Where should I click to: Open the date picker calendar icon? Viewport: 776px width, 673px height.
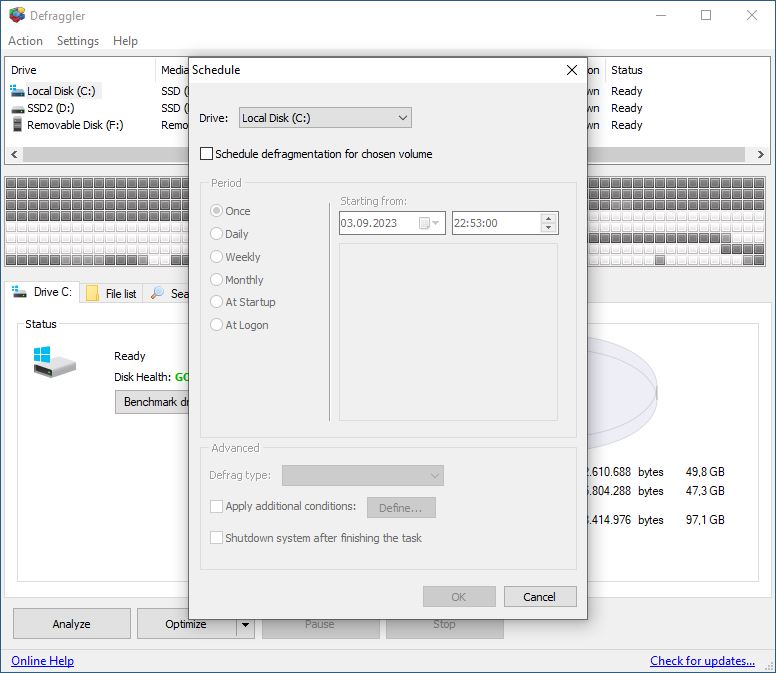click(429, 223)
